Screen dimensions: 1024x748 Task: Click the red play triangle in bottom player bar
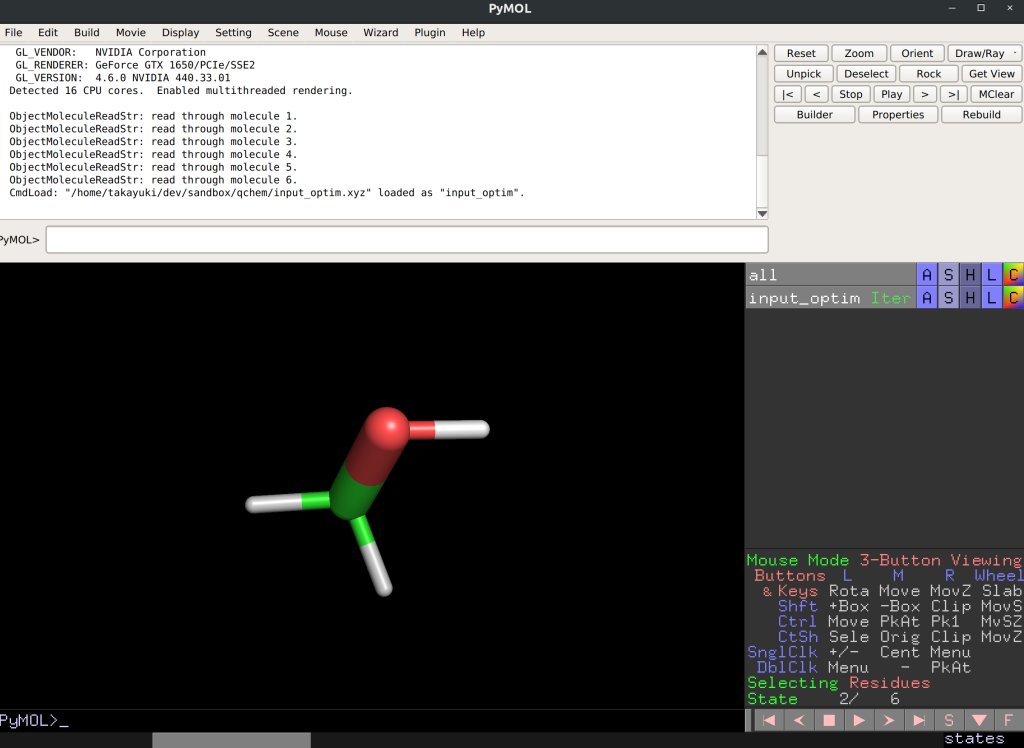[859, 720]
